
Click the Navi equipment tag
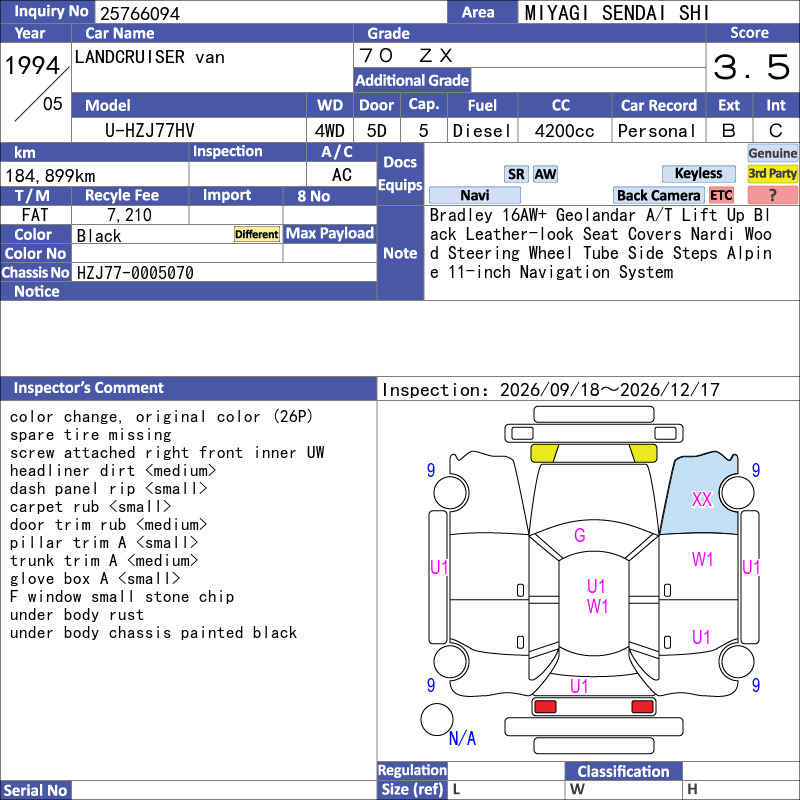pyautogui.click(x=474, y=195)
